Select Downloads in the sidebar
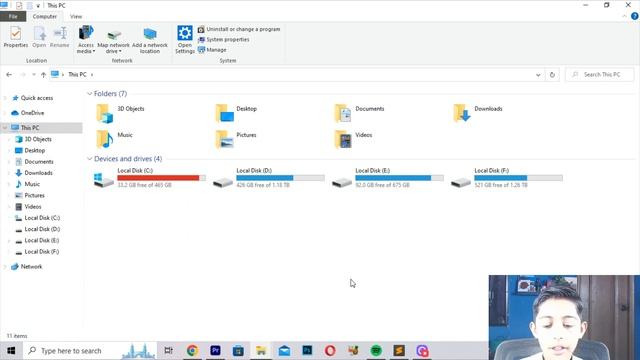The height and width of the screenshot is (360, 640). pos(38,173)
